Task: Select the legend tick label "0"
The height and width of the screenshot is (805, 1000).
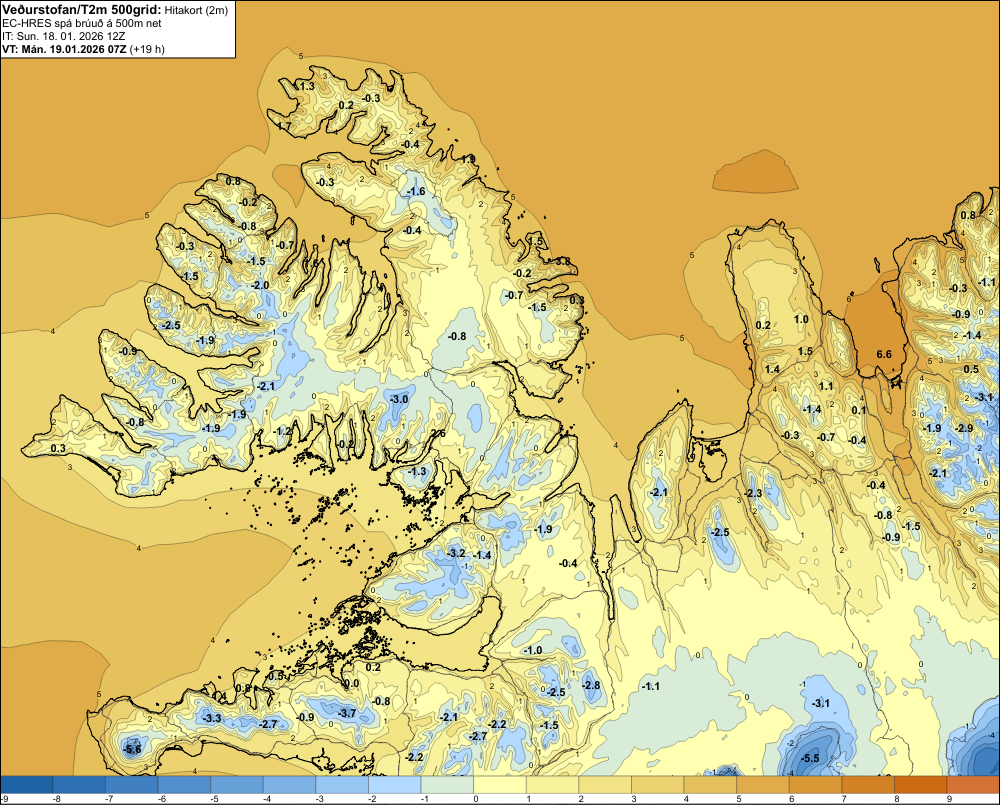Action: pos(475,799)
